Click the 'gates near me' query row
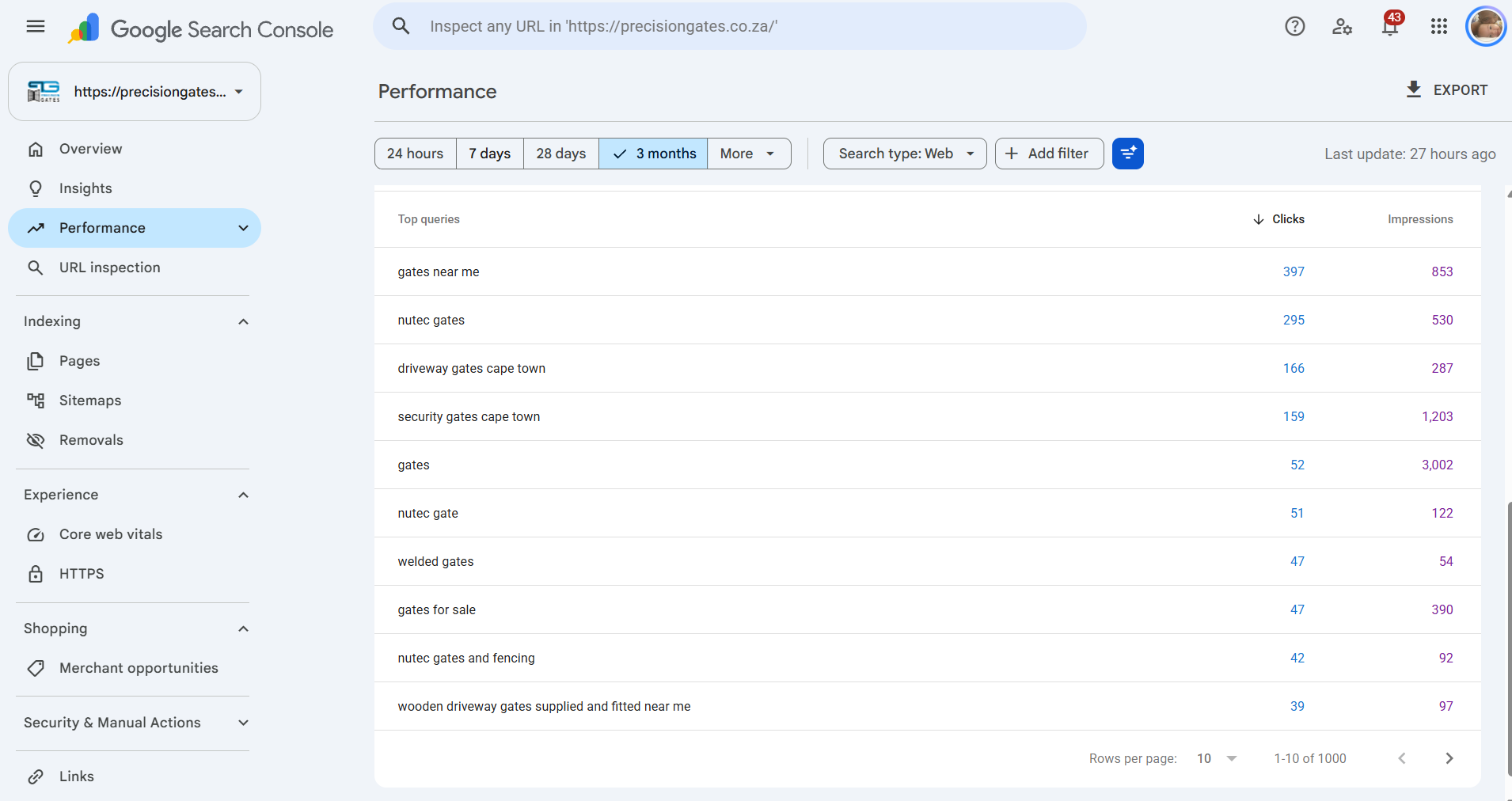The height and width of the screenshot is (801, 1512). coord(927,271)
